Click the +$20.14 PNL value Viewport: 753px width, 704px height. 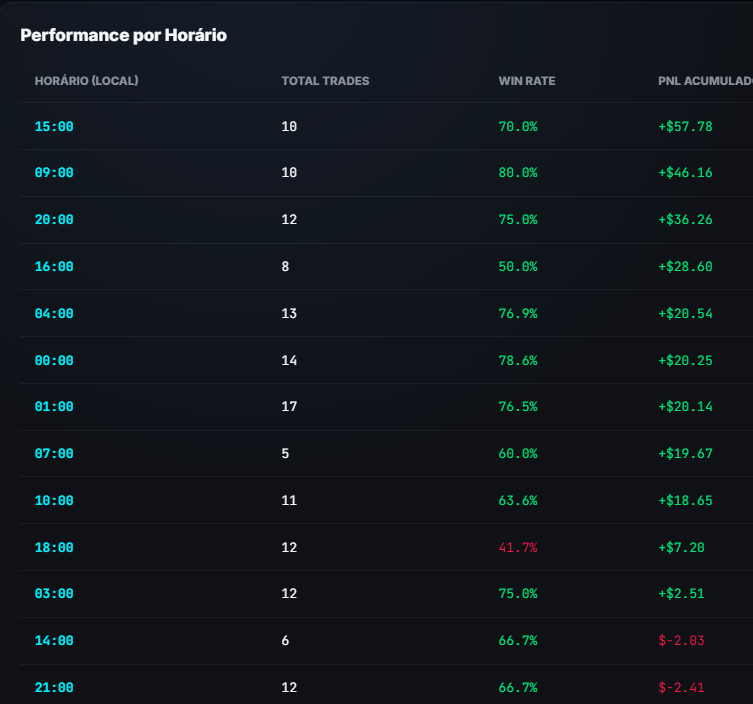[x=685, y=407]
